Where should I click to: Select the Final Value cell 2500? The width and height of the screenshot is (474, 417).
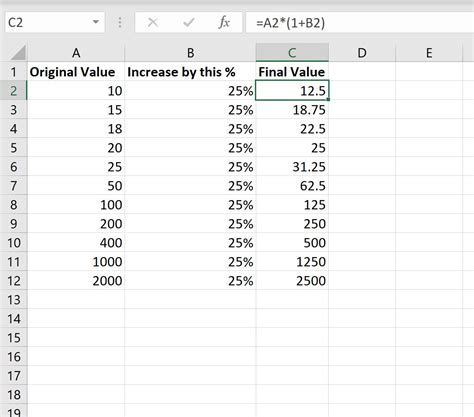click(x=292, y=281)
